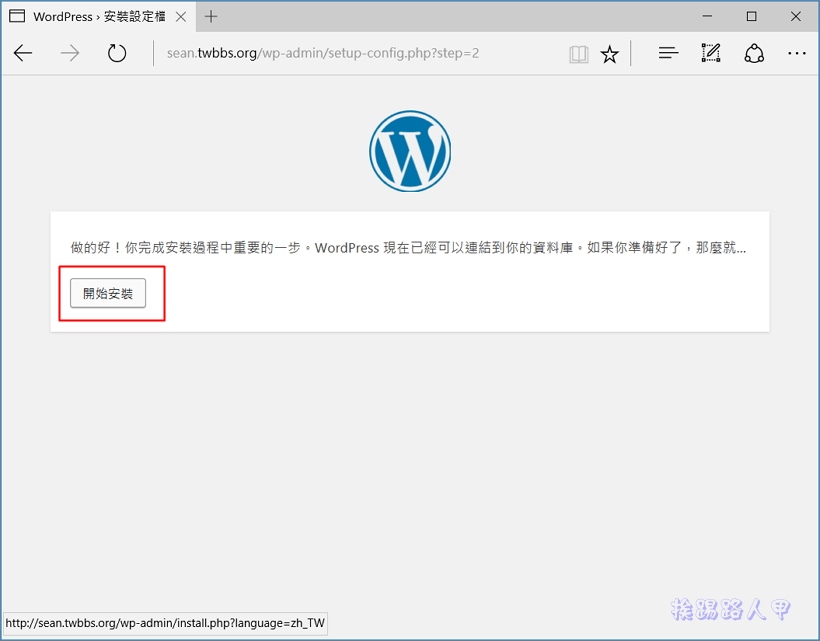The width and height of the screenshot is (820, 641).
Task: Close the browser window
Action: pyautogui.click(x=795, y=16)
